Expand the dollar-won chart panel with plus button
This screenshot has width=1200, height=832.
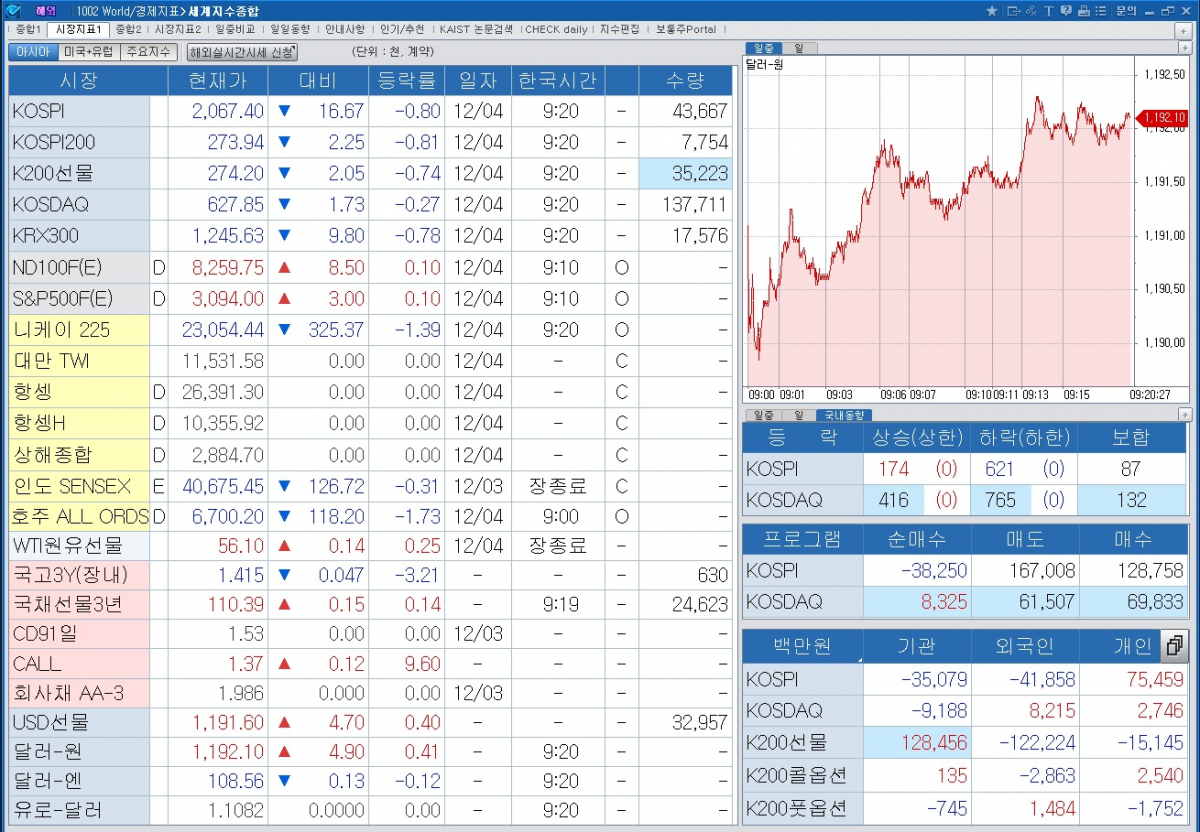[1185, 48]
